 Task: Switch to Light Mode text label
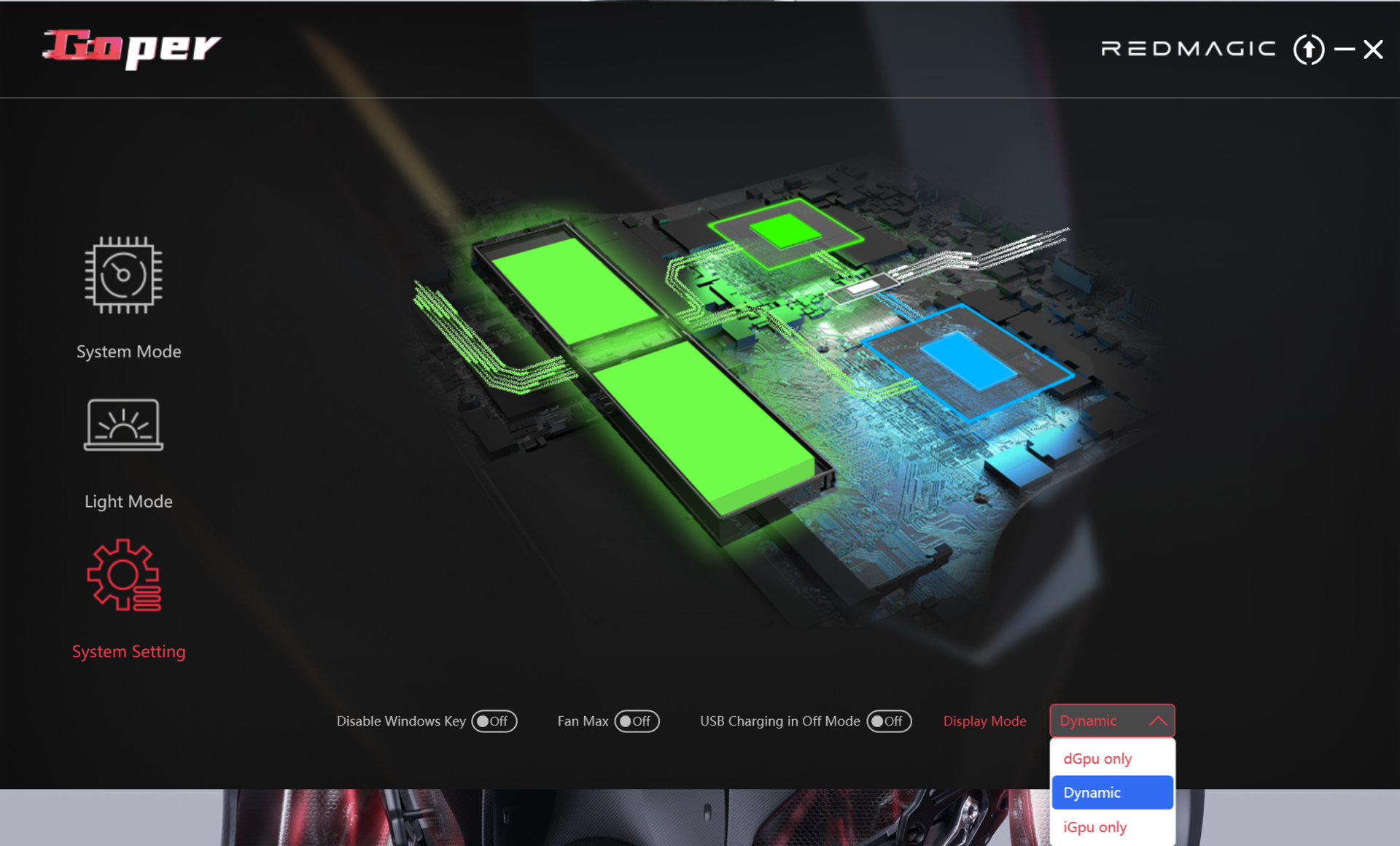tap(128, 501)
